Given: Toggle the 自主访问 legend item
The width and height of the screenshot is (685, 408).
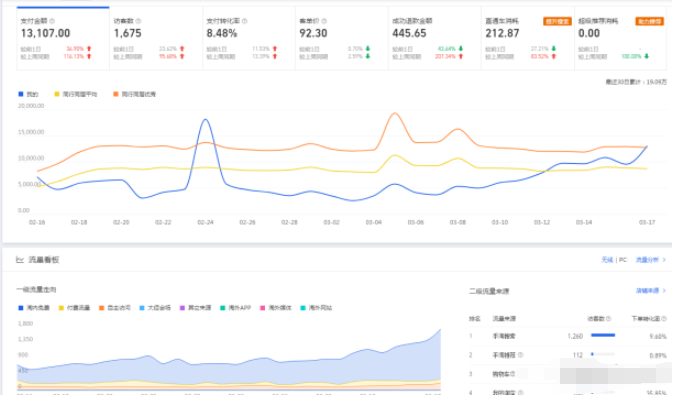Looking at the screenshot, I should [x=115, y=308].
